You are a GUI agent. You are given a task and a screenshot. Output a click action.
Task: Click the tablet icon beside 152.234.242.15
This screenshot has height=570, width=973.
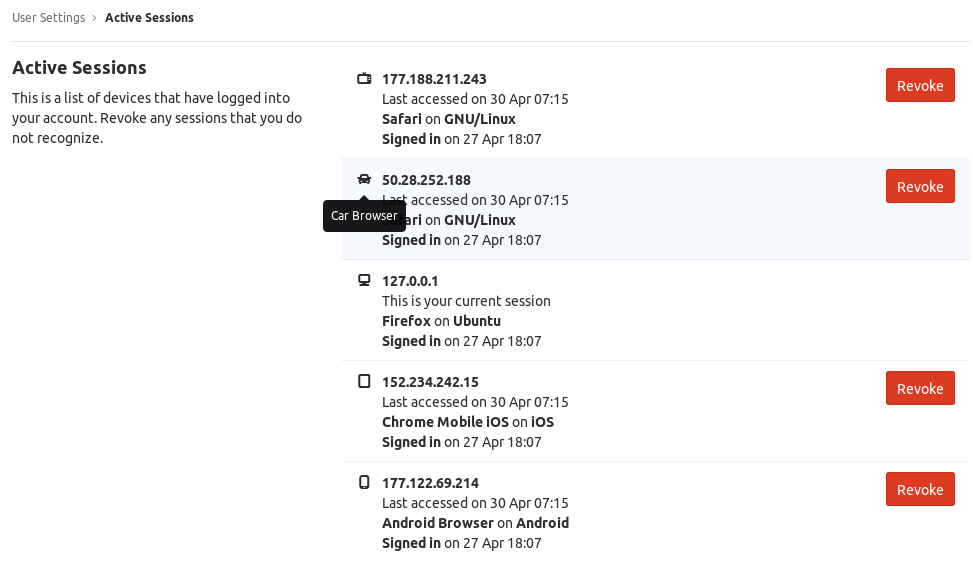364,382
